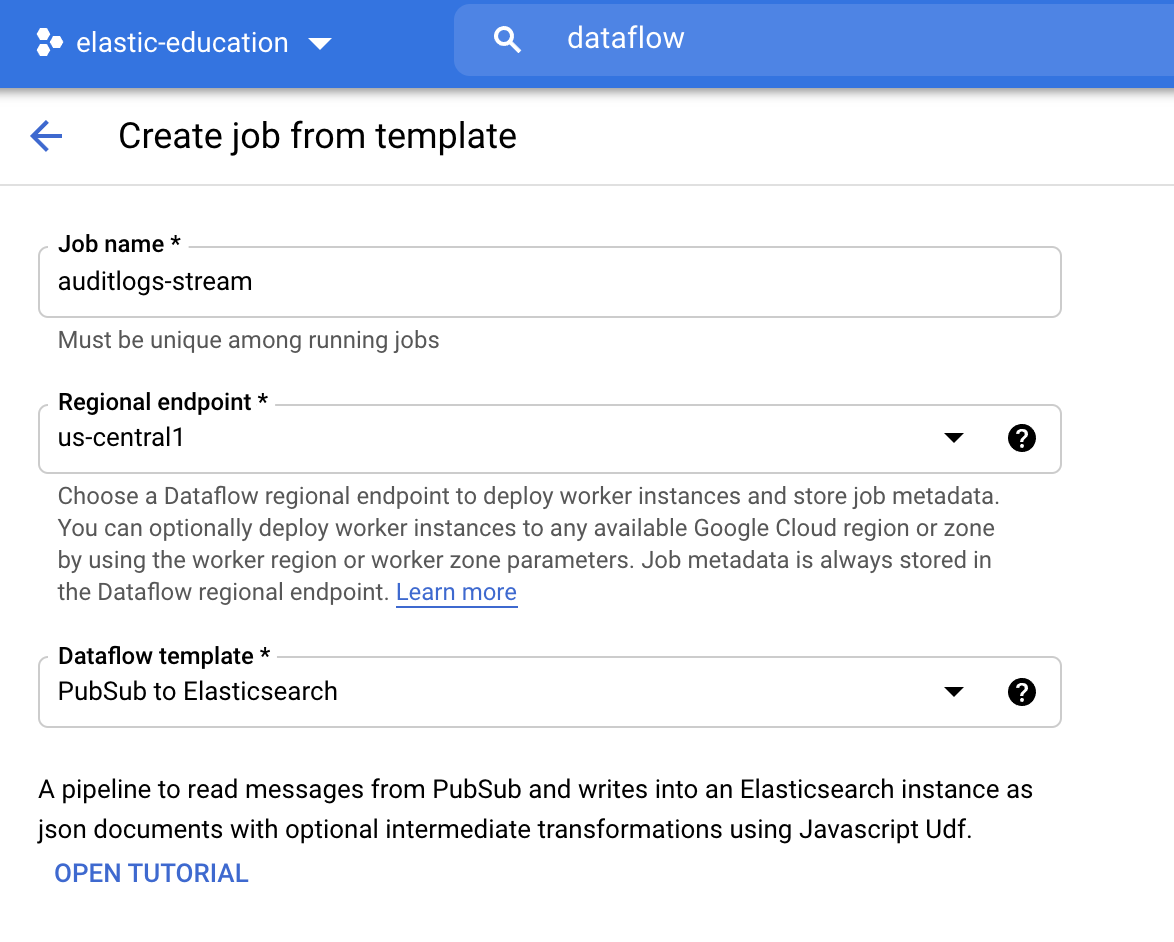Click the Create job from template heading

click(317, 135)
